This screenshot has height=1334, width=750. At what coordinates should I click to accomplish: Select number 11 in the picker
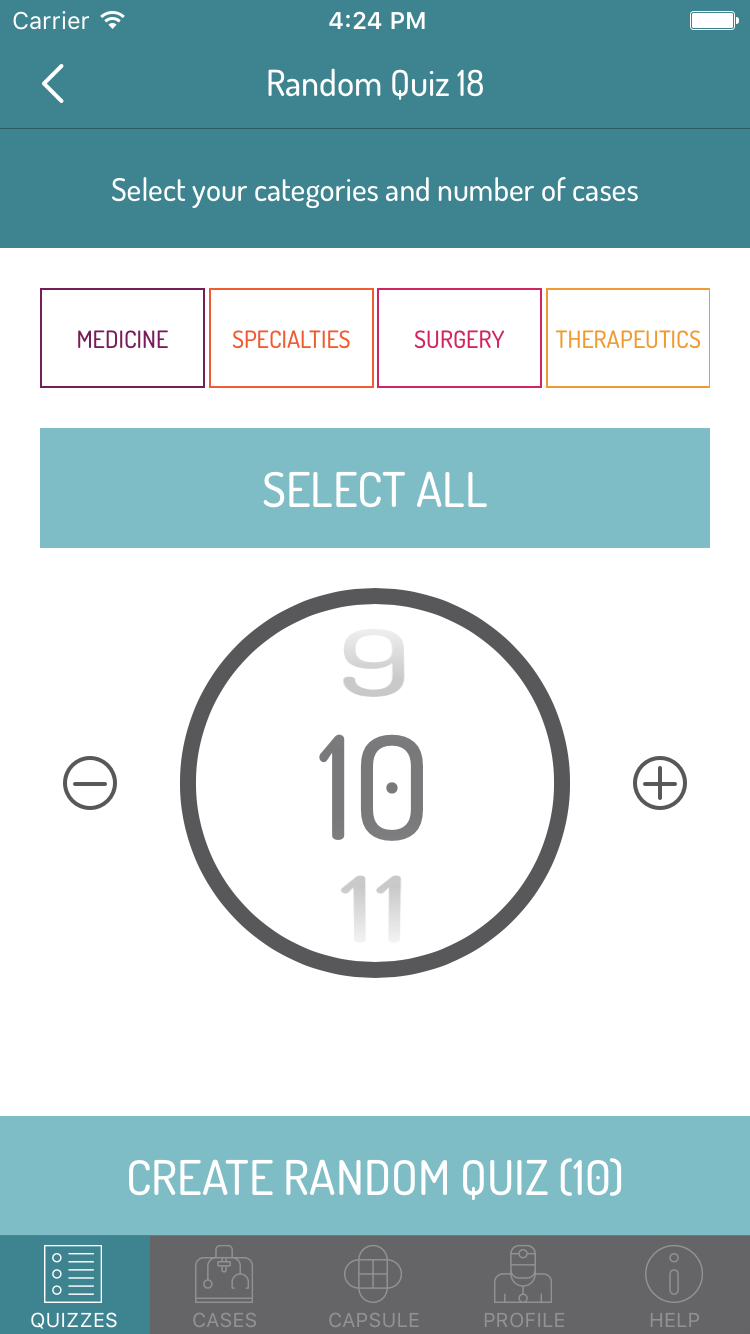(x=372, y=908)
